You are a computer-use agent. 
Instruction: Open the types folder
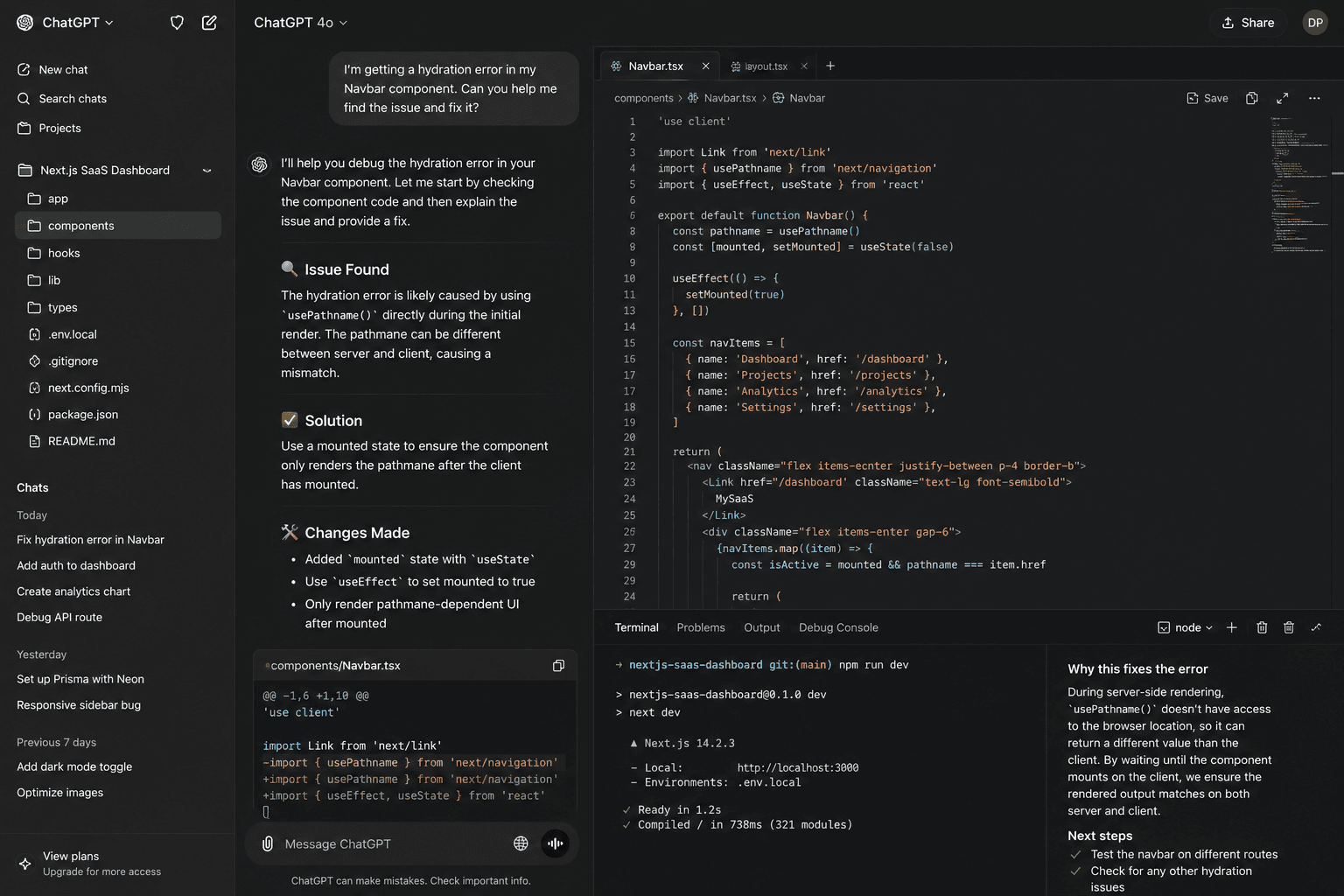pyautogui.click(x=117, y=307)
